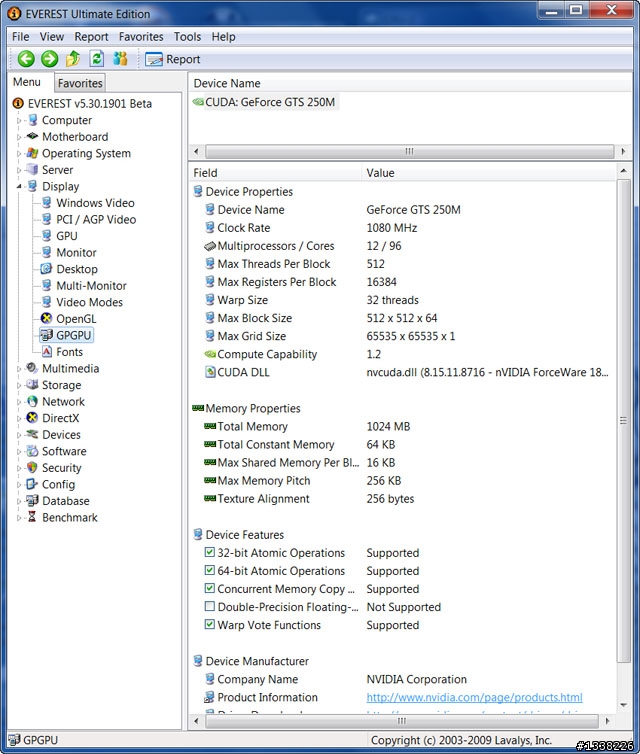This screenshot has width=640, height=754.
Task: Expand the Network node arrow
Action: pos(19,402)
